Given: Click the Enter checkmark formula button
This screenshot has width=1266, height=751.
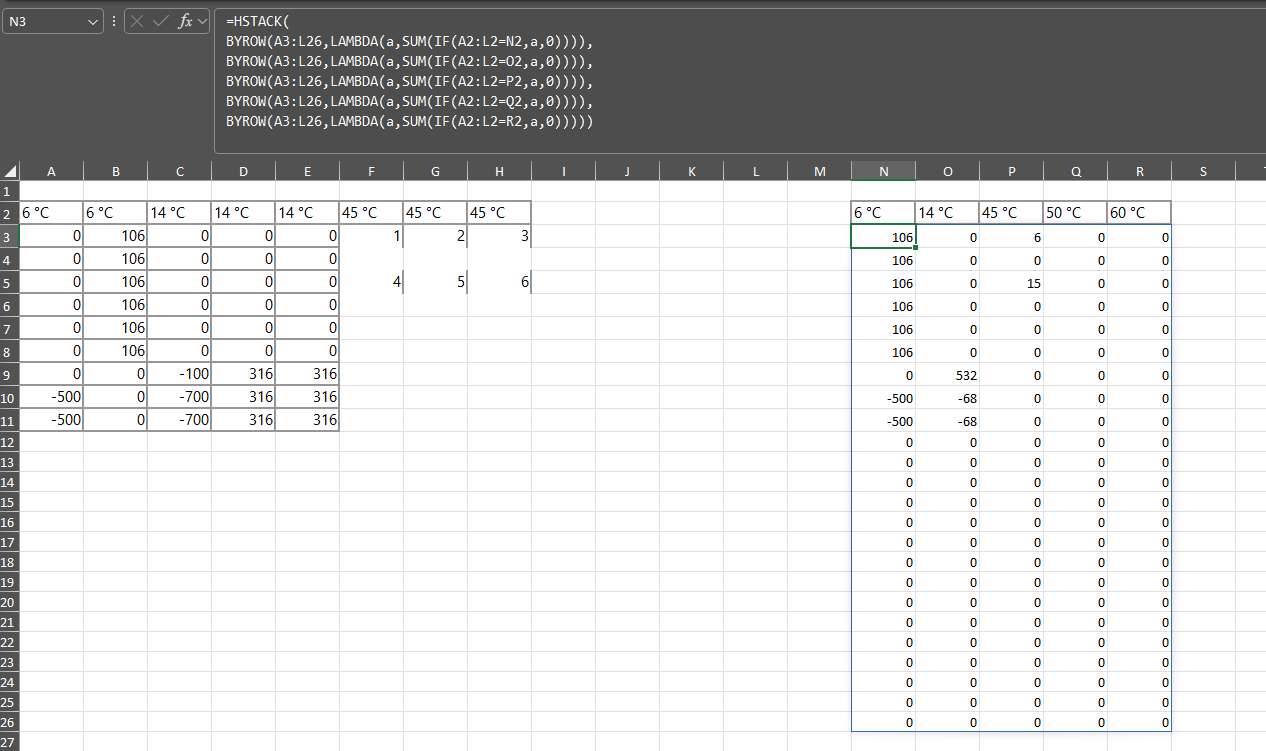Looking at the screenshot, I should coord(161,21).
